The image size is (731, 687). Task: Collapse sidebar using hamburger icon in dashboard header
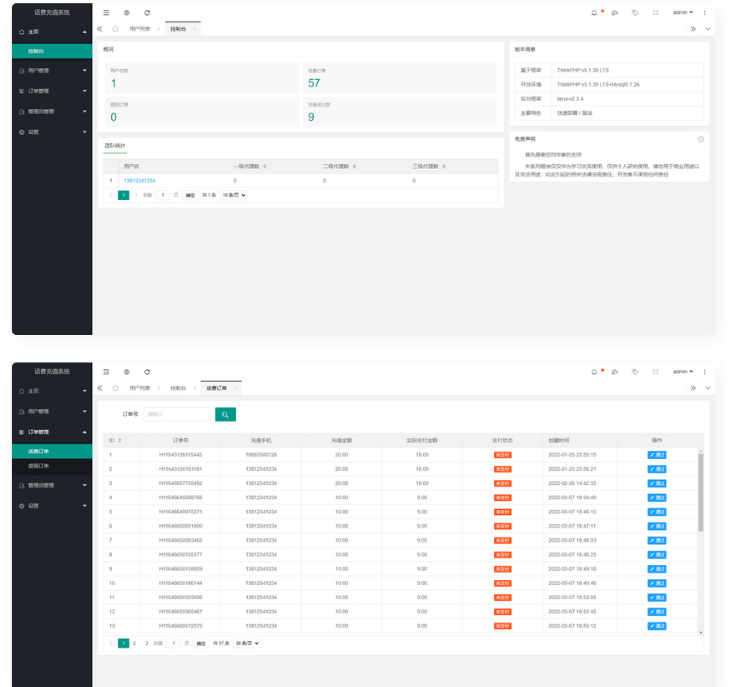106,12
